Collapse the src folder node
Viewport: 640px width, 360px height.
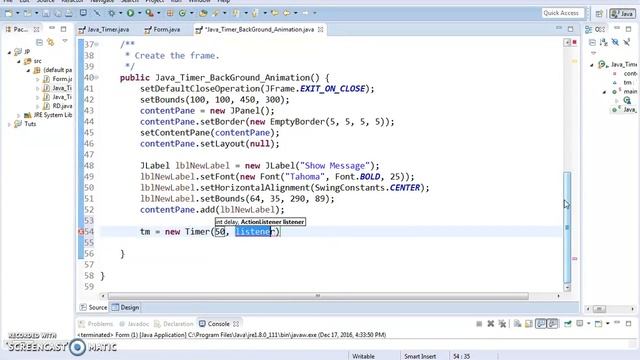click(x=19, y=61)
